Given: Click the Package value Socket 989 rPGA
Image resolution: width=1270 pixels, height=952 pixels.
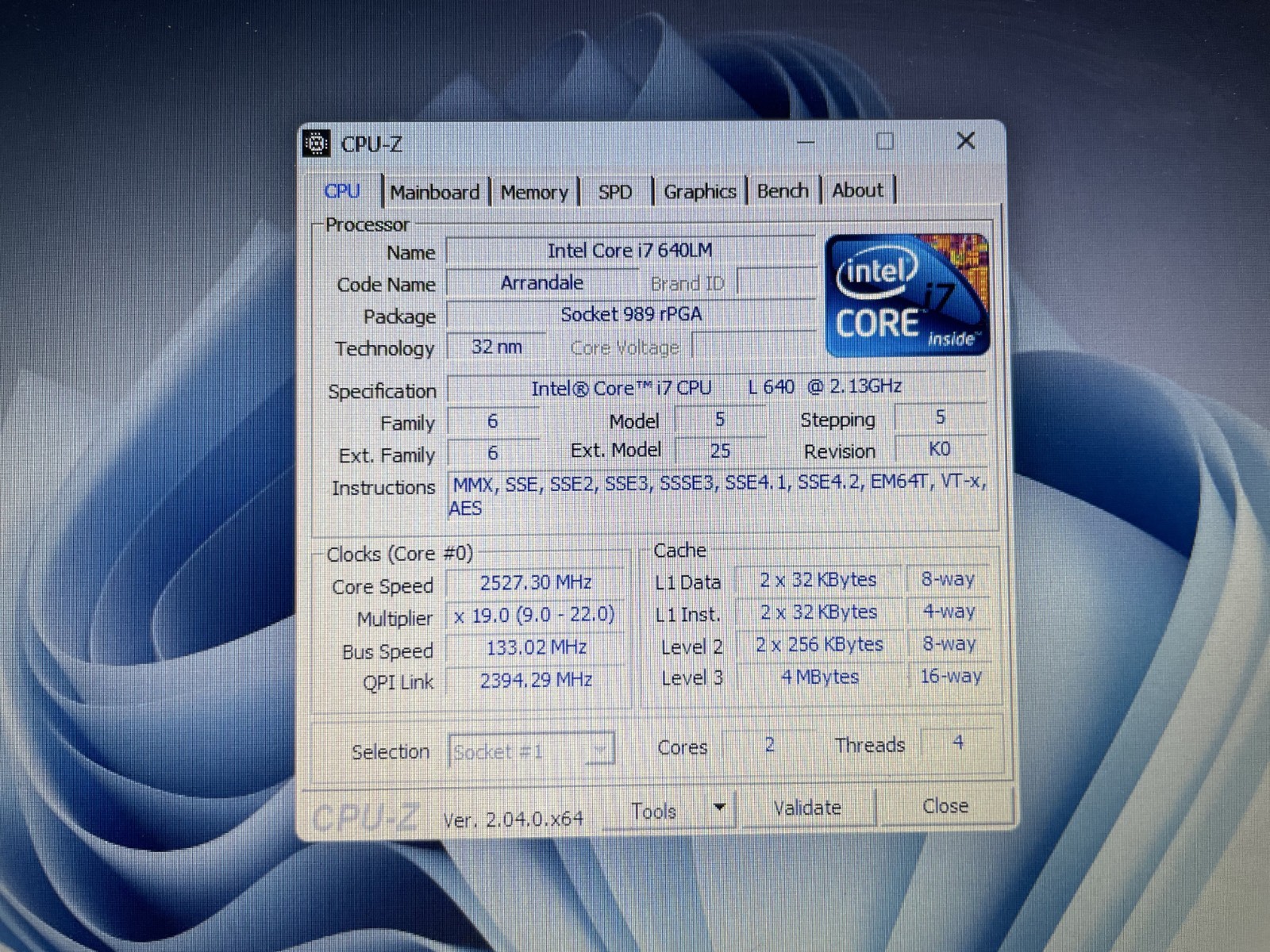Looking at the screenshot, I should click(x=631, y=314).
